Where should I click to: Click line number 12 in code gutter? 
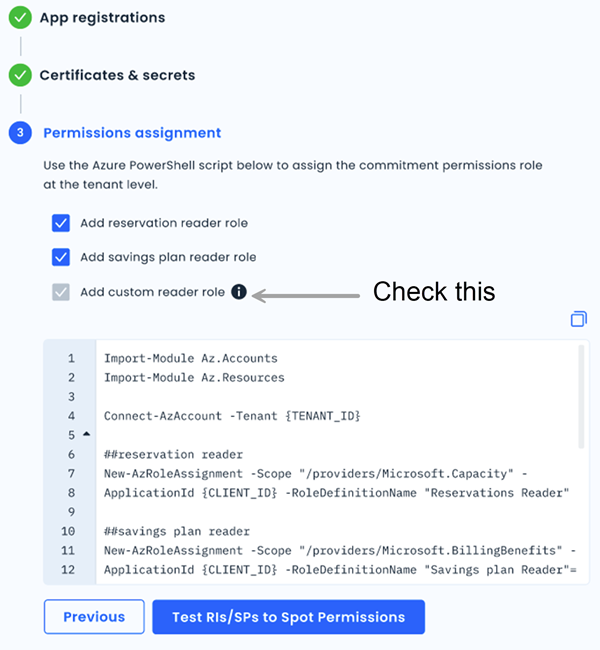[68, 569]
